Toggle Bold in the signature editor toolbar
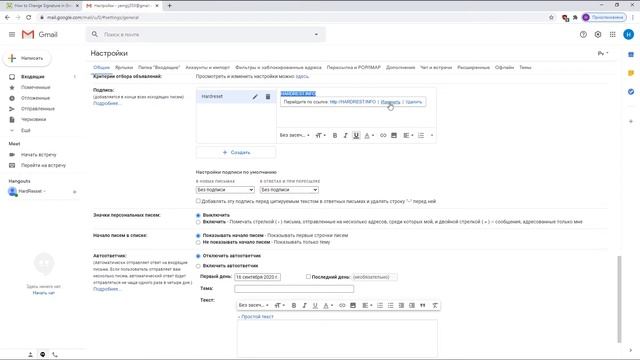The width and height of the screenshot is (640, 360). (335, 136)
